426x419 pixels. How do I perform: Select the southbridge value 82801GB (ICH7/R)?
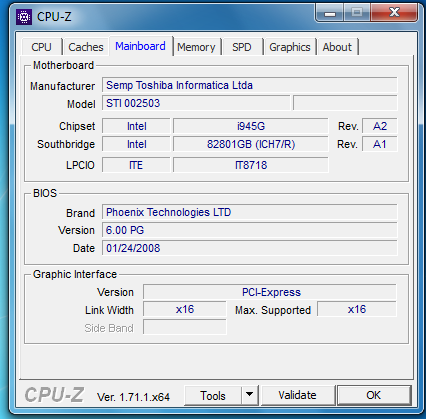[x=251, y=144]
